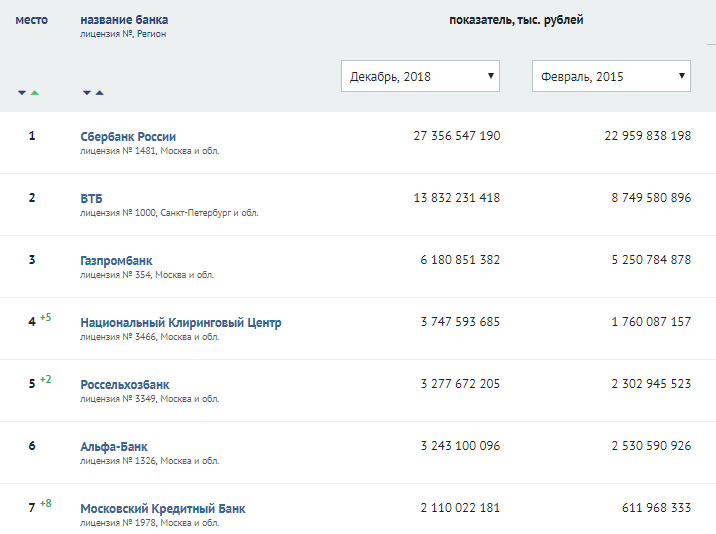Sort bank names ascending with up arrow

99,93
